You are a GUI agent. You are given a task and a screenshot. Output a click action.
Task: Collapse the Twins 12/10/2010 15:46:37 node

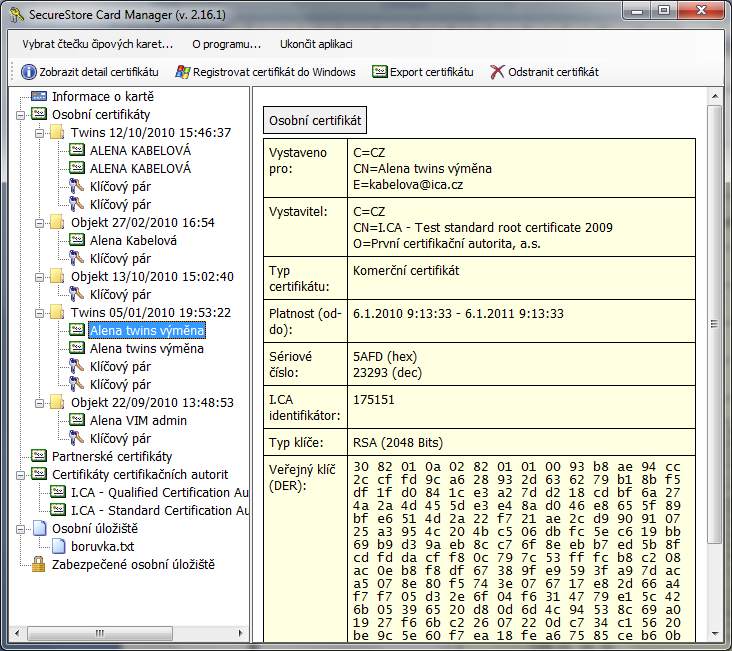(40, 133)
